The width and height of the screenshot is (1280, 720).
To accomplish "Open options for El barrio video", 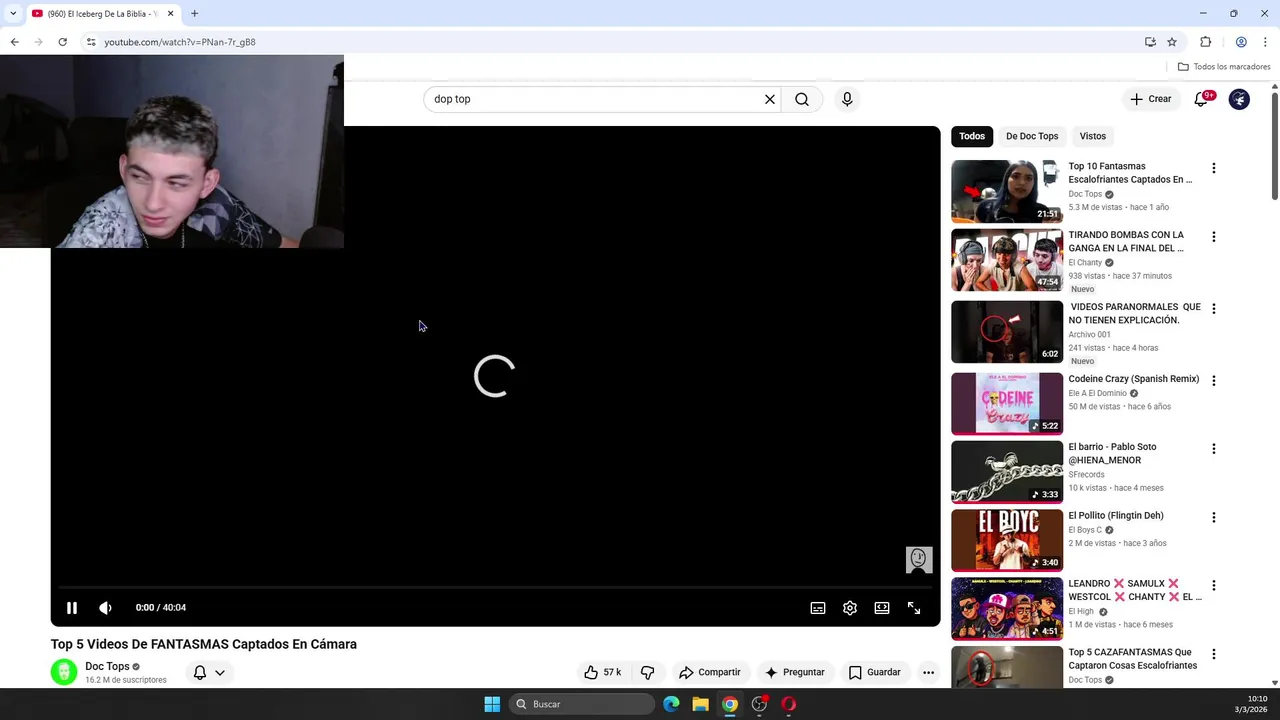I will 1214,449.
